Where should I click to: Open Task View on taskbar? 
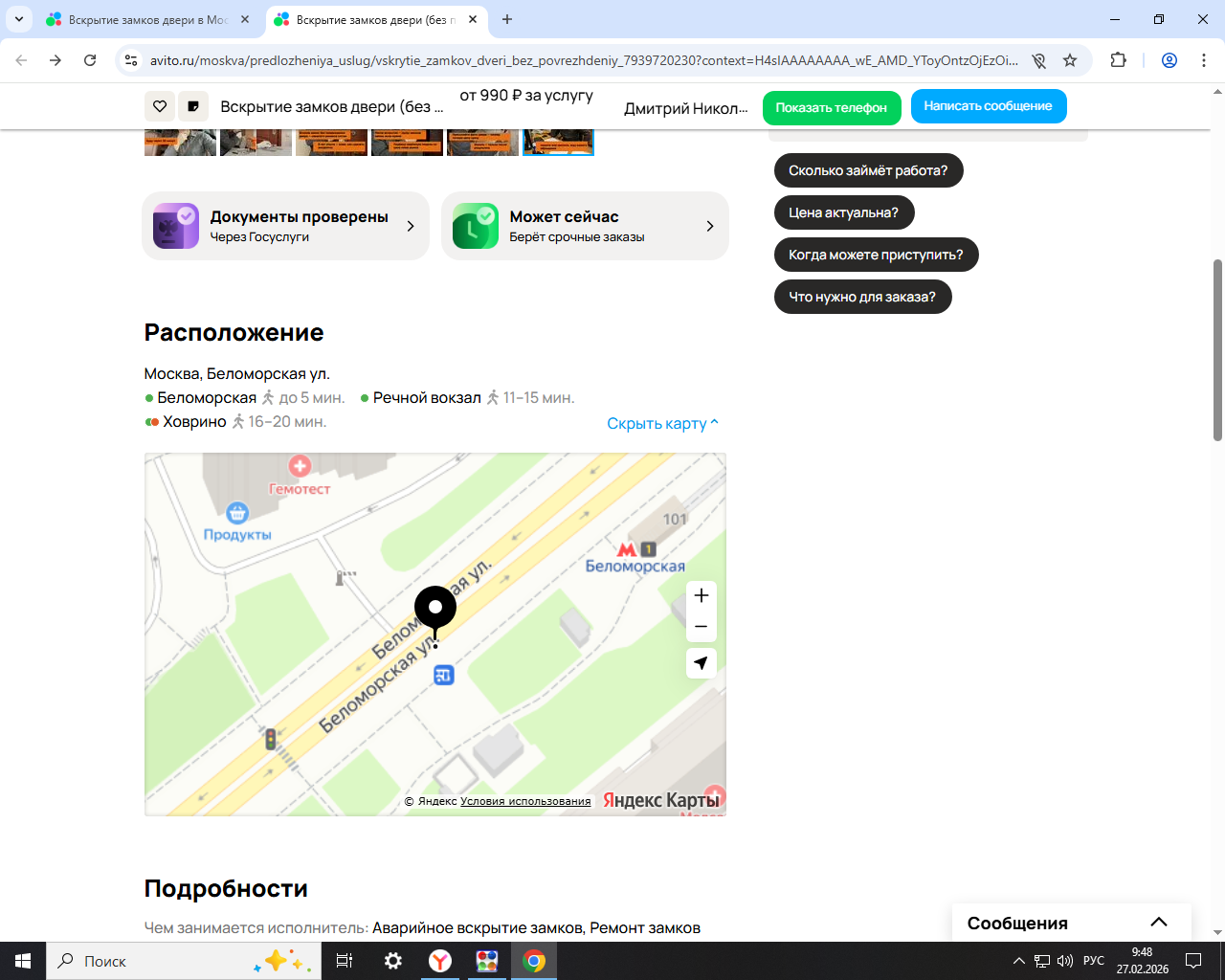click(x=345, y=961)
